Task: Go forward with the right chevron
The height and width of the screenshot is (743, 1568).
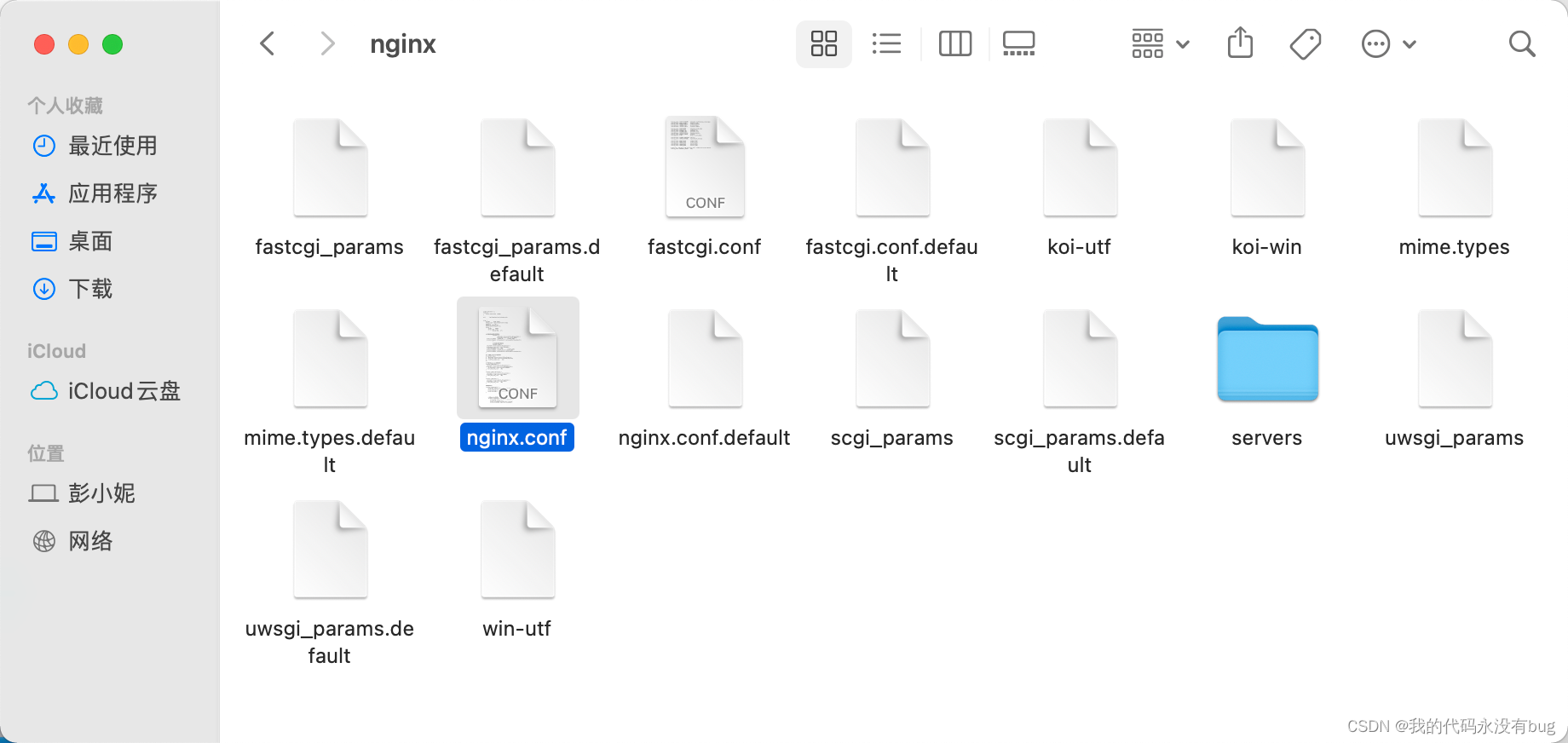Action: point(327,43)
